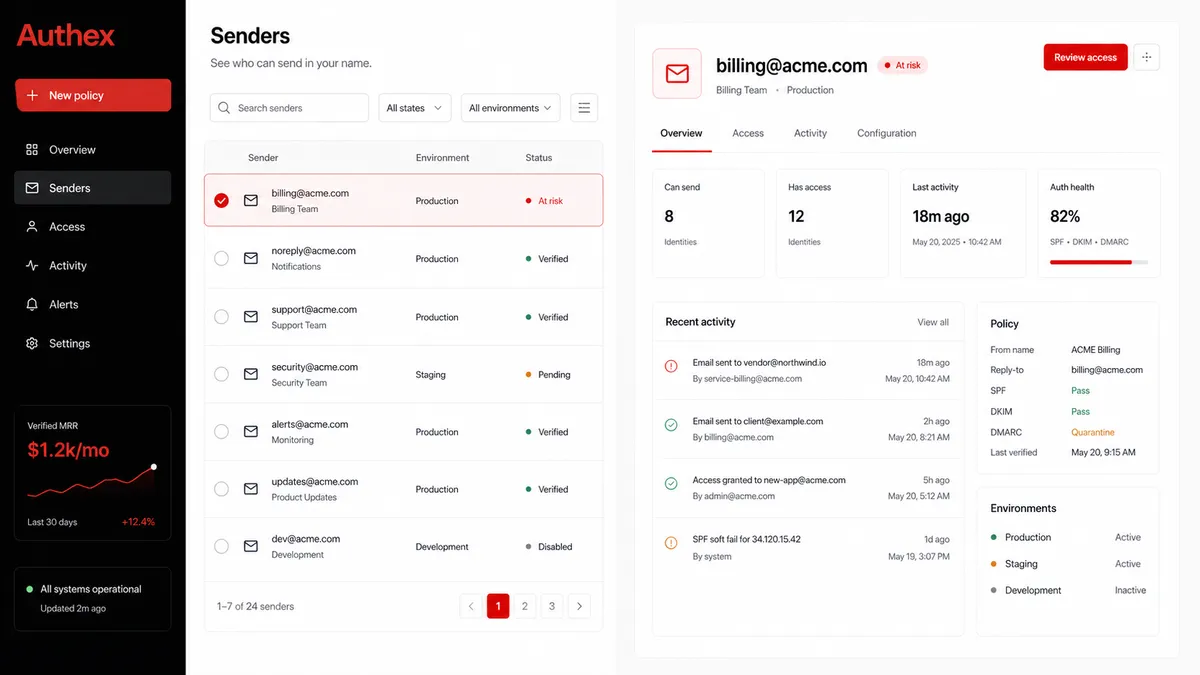Switch to the Configuration tab
Screen dimensions: 1200x675
click(887, 133)
